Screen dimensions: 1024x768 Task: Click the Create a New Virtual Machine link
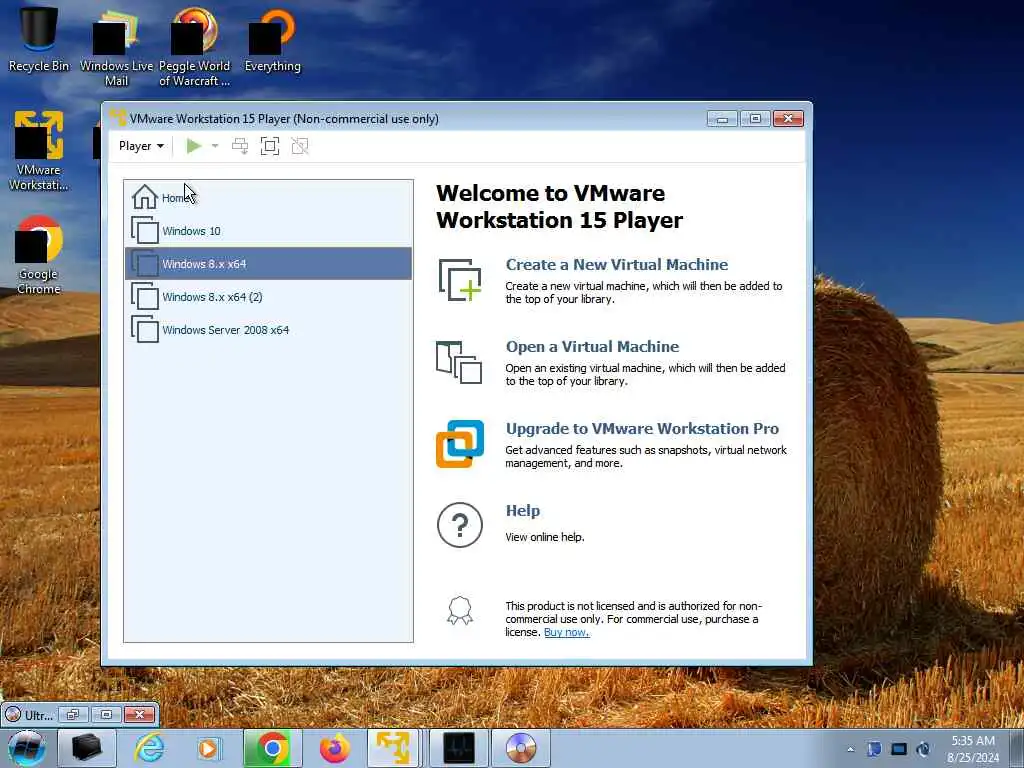(x=616, y=264)
